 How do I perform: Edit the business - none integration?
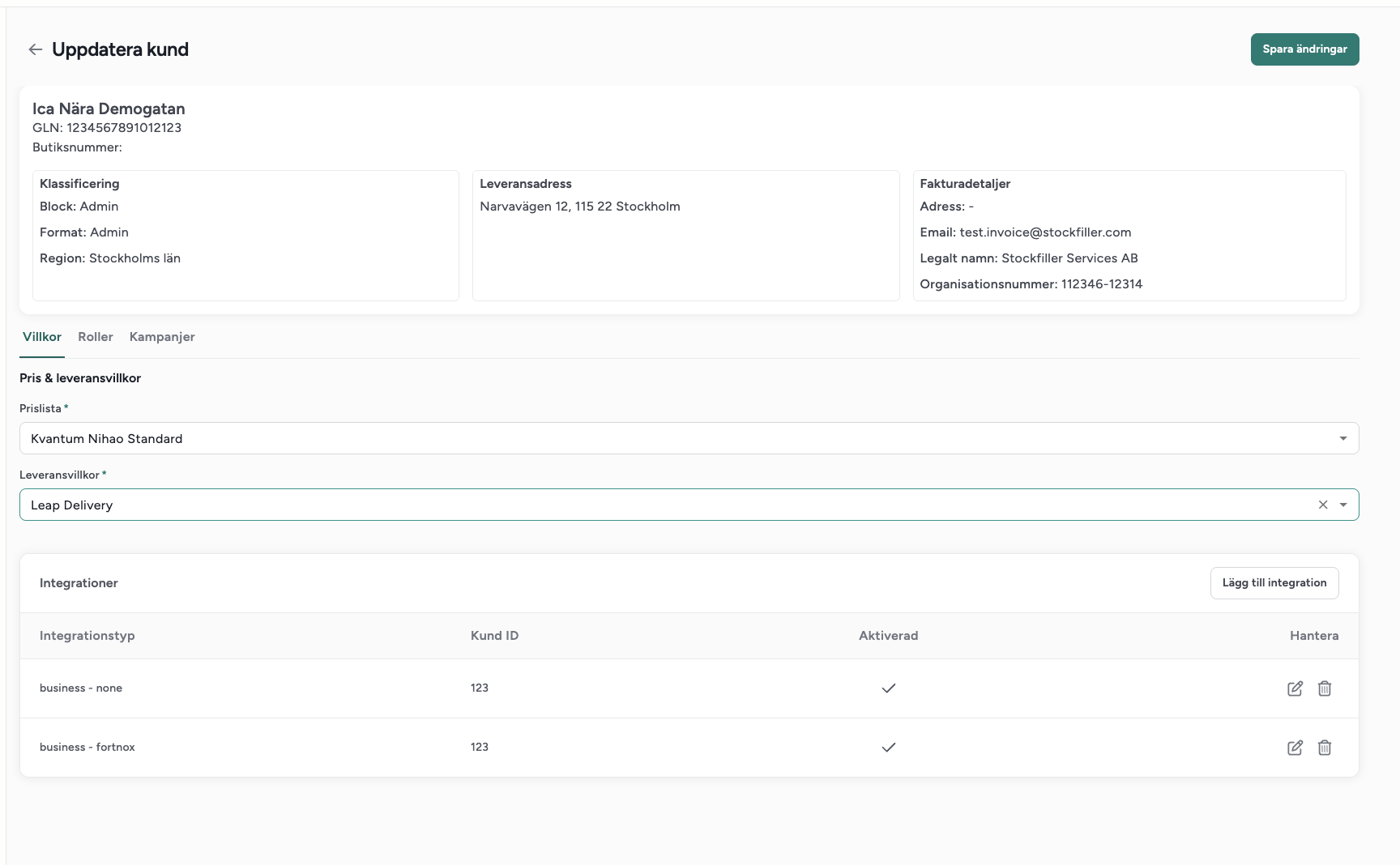pyautogui.click(x=1295, y=688)
